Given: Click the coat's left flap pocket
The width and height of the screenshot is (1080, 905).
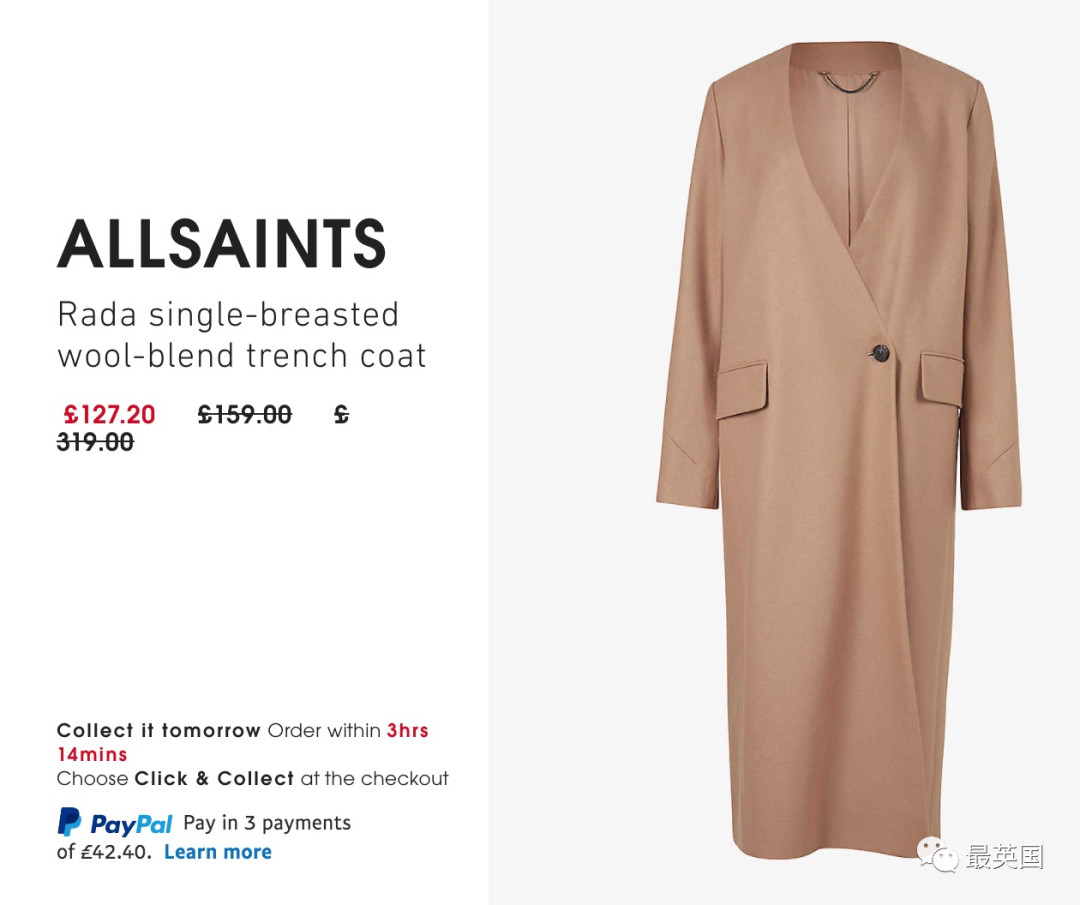Looking at the screenshot, I should (742, 391).
